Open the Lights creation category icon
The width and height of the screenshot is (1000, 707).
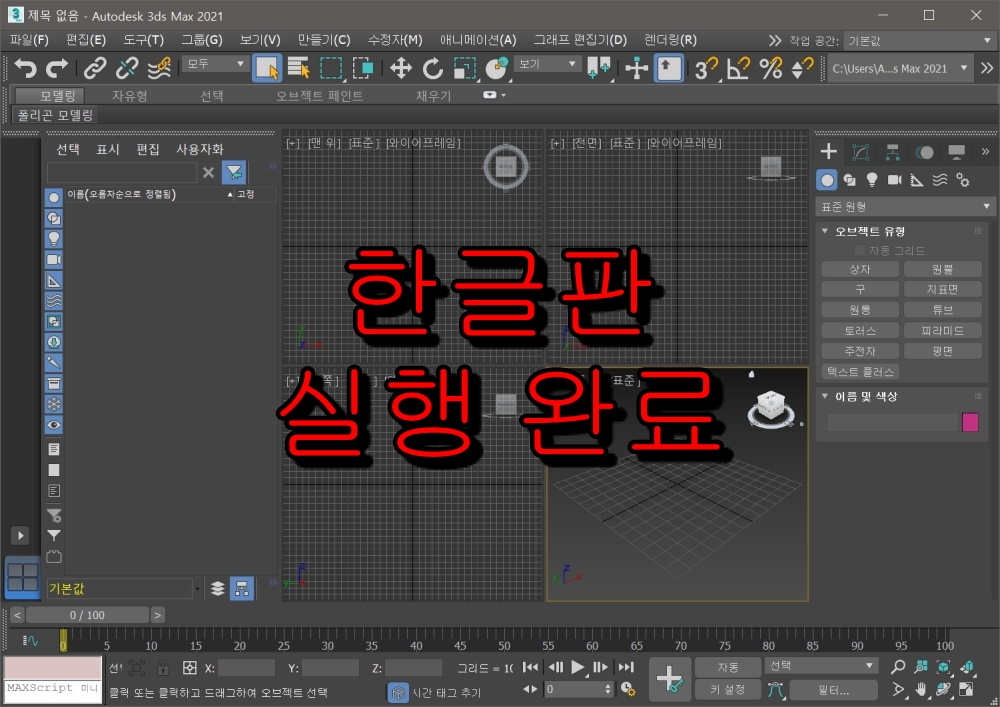[x=872, y=180]
